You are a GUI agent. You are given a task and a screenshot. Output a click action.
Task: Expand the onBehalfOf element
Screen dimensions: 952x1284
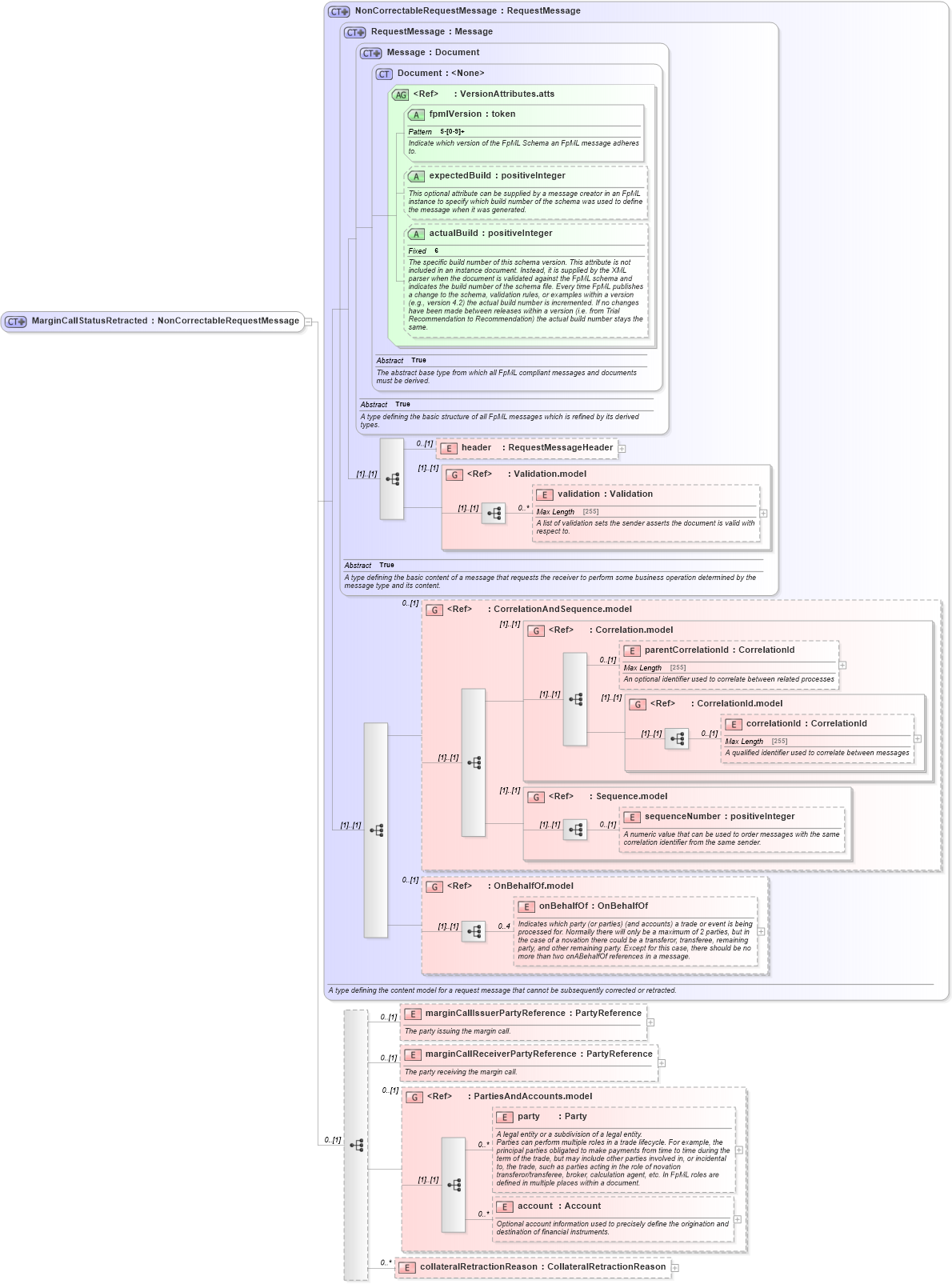761,932
